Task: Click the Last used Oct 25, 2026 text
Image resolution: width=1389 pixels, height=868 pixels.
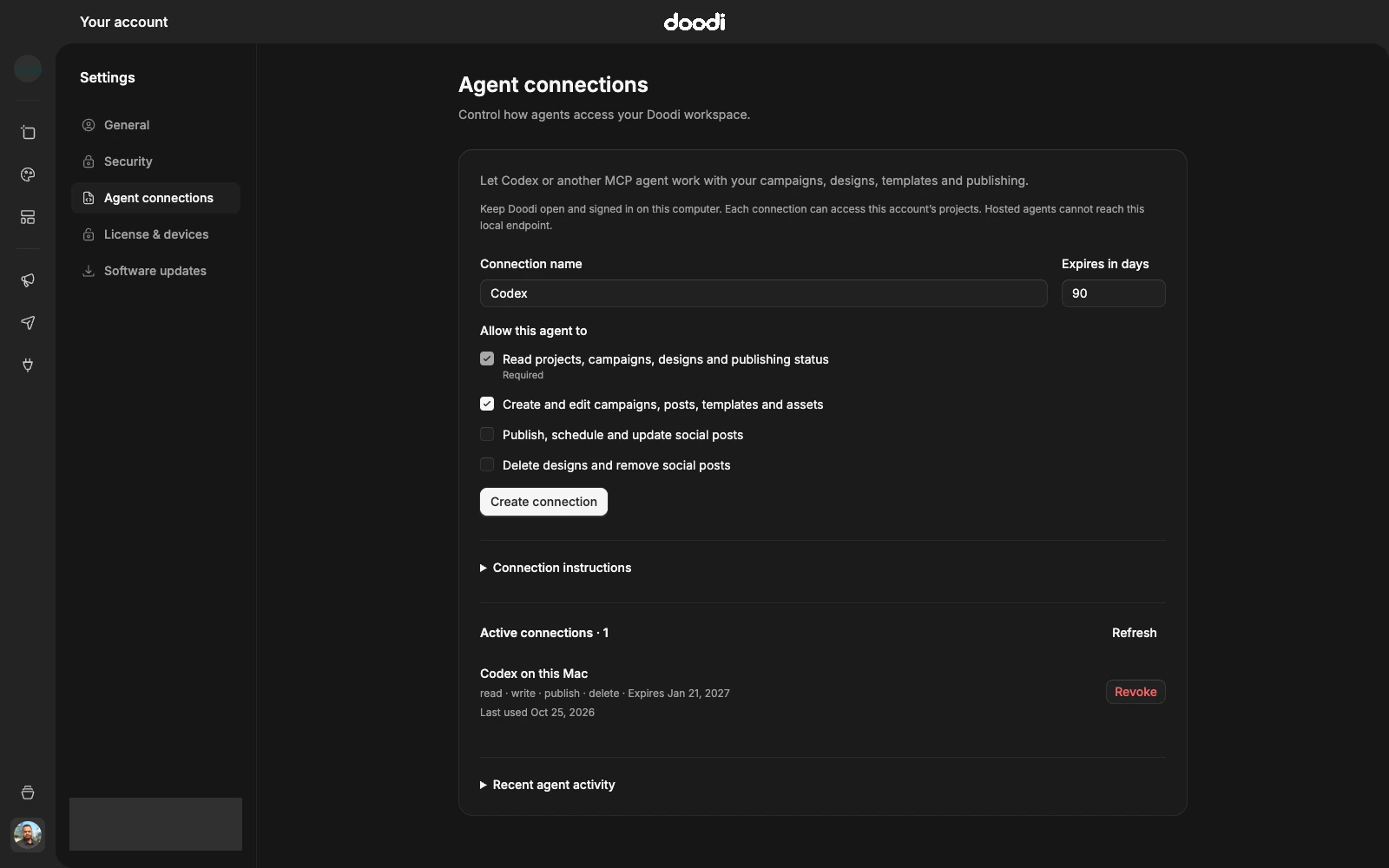Action: tap(537, 713)
